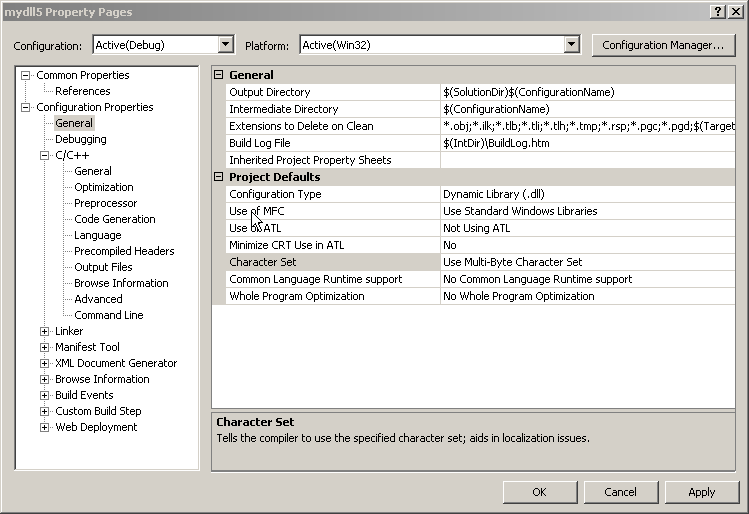Select the Manifest Tool label
This screenshot has height=514, width=749.
pos(87,347)
